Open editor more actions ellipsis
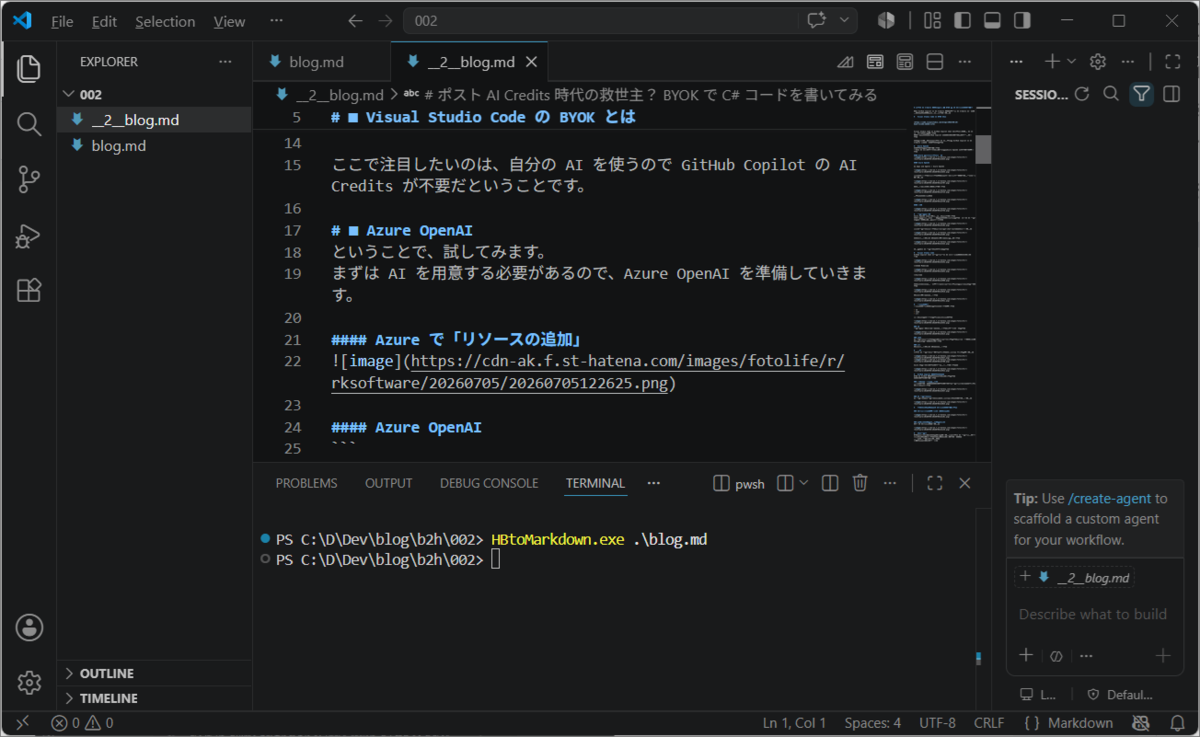The height and width of the screenshot is (737, 1200). (965, 62)
